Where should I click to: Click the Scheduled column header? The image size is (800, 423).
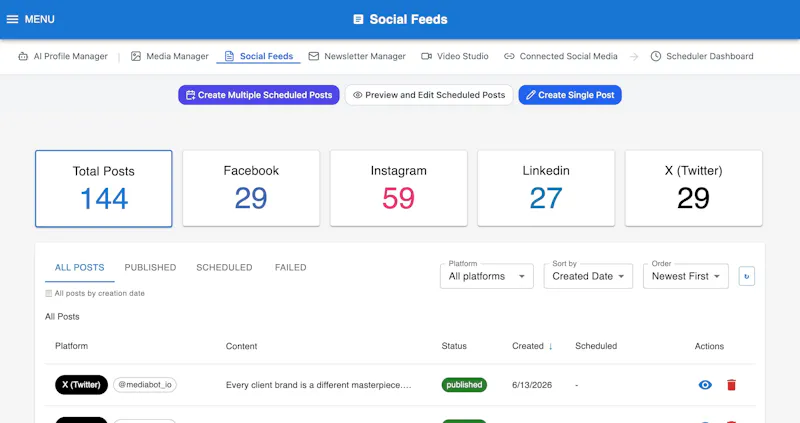tap(596, 346)
